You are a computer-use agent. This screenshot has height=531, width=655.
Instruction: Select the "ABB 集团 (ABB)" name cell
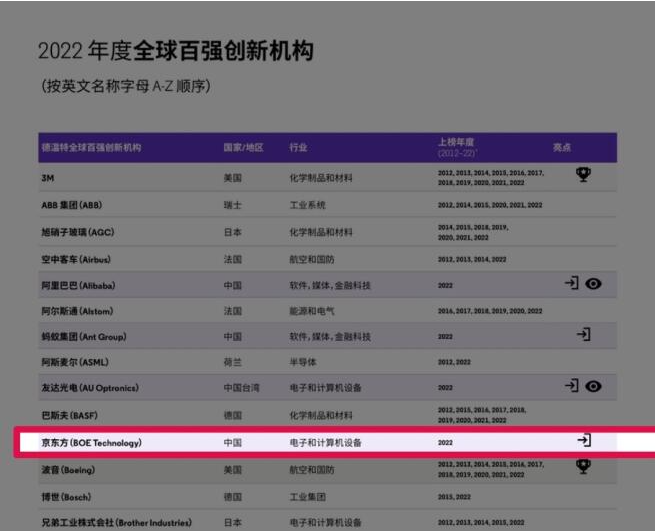(72, 205)
